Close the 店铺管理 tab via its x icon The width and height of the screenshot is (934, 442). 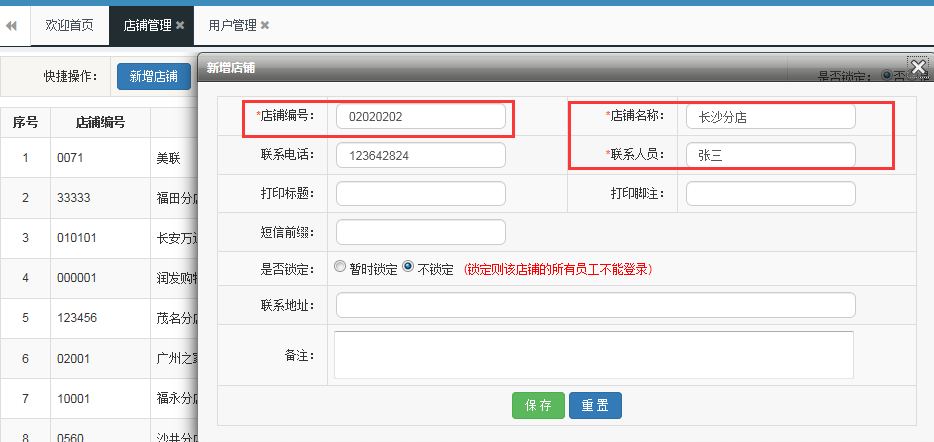click(x=180, y=26)
